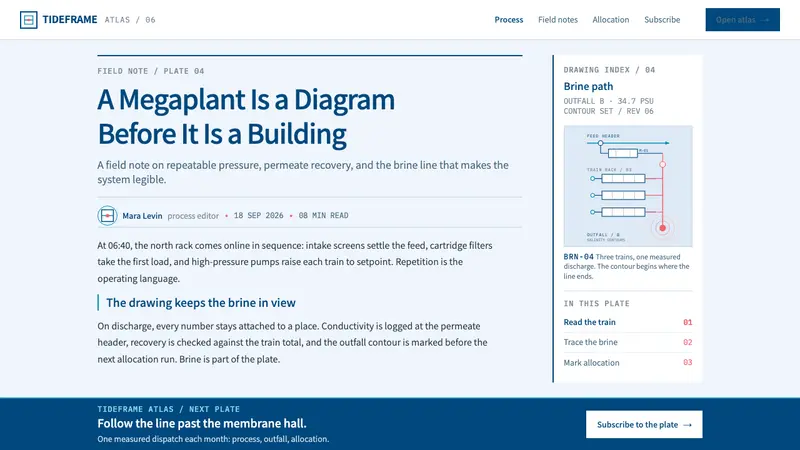800x450 pixels.
Task: Click Mara Levin's author avatar icon
Action: 107,216
